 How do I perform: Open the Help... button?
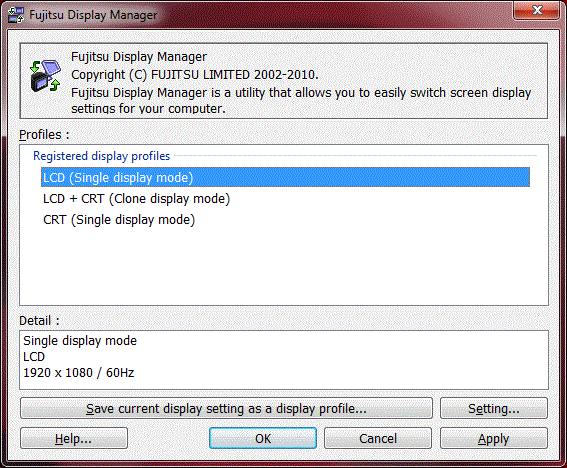point(74,438)
